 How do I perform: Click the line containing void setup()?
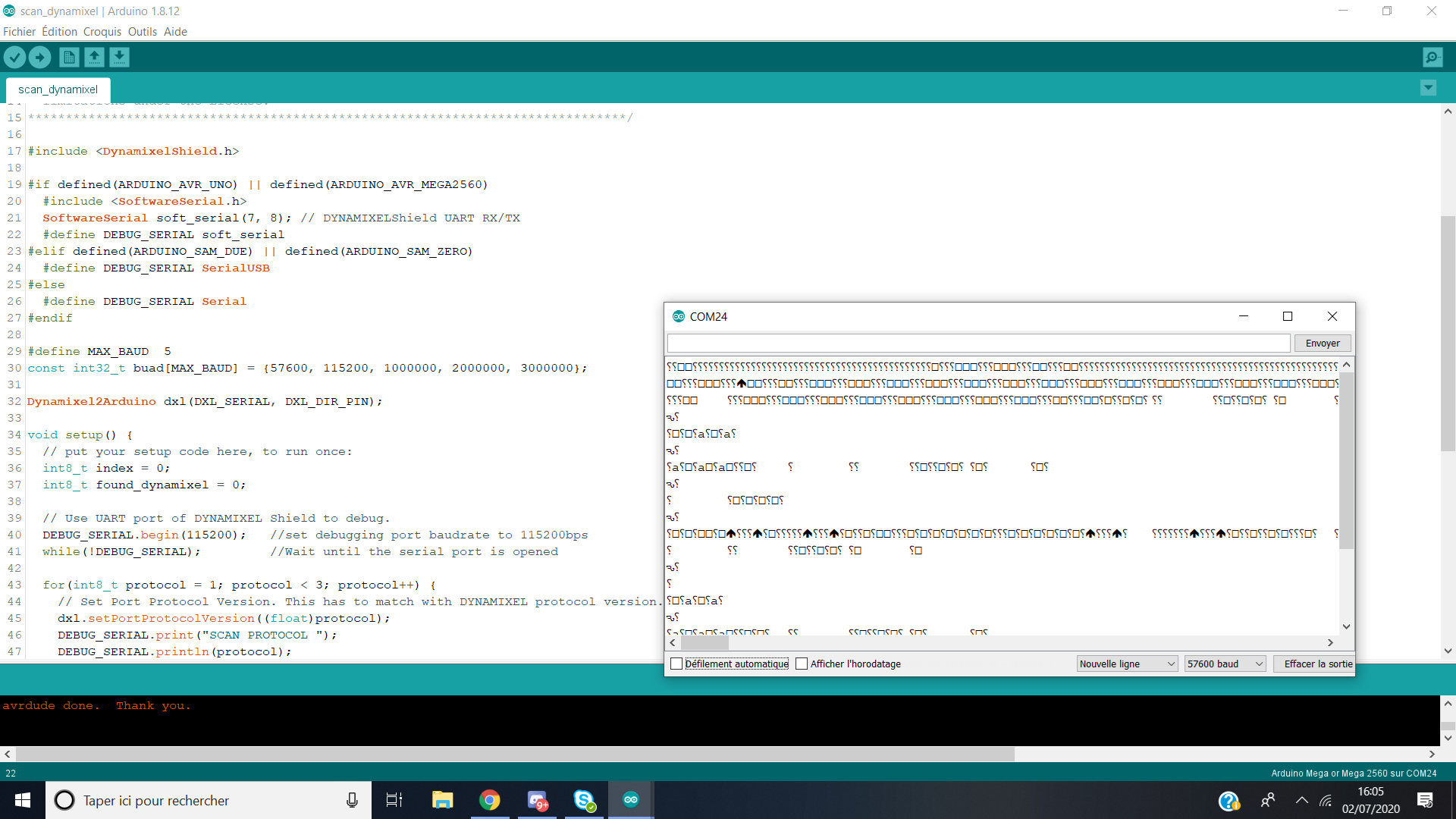point(80,435)
